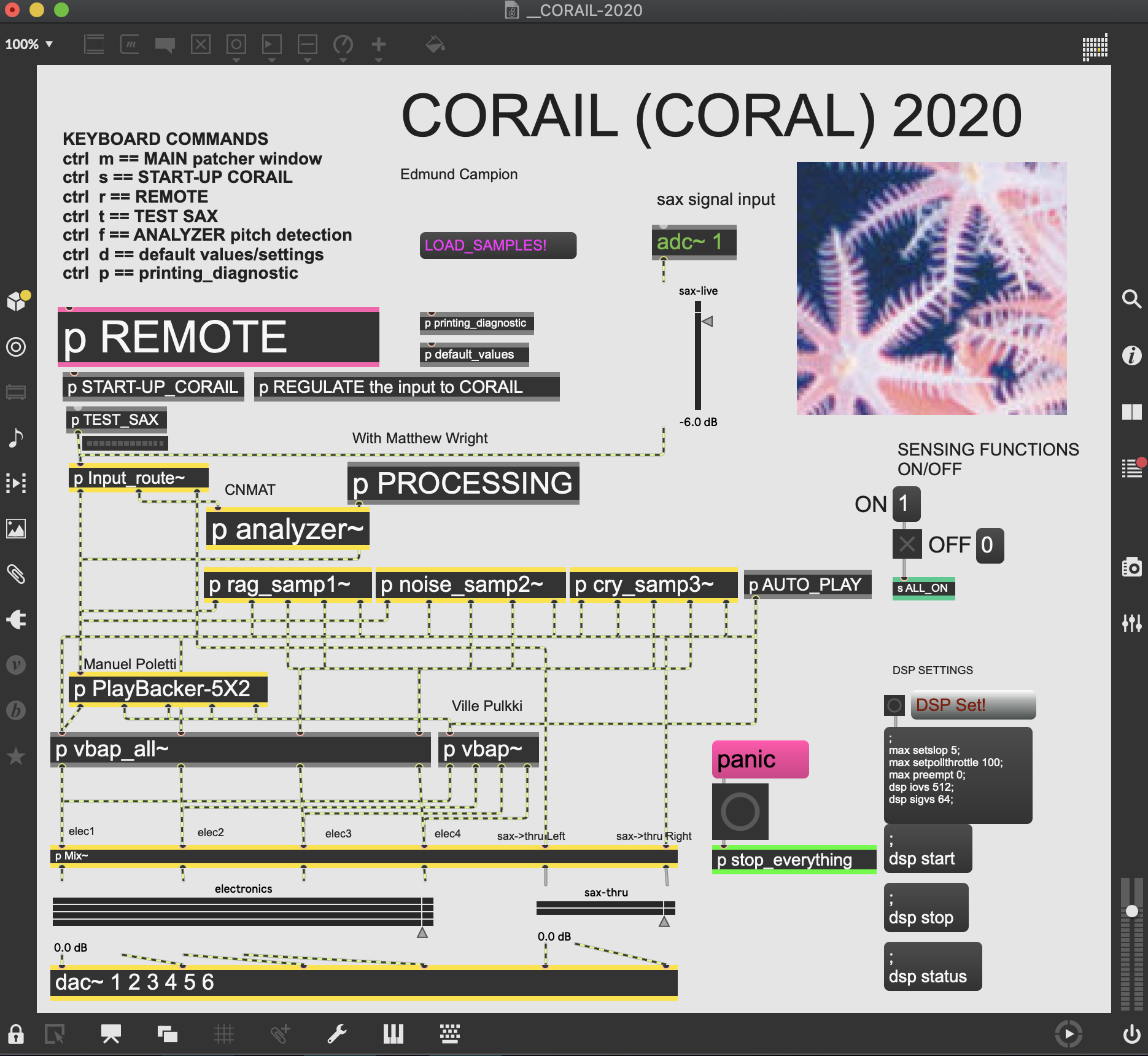Image resolution: width=1148 pixels, height=1056 pixels.
Task: Show the Inspector info panel
Action: [x=1131, y=355]
